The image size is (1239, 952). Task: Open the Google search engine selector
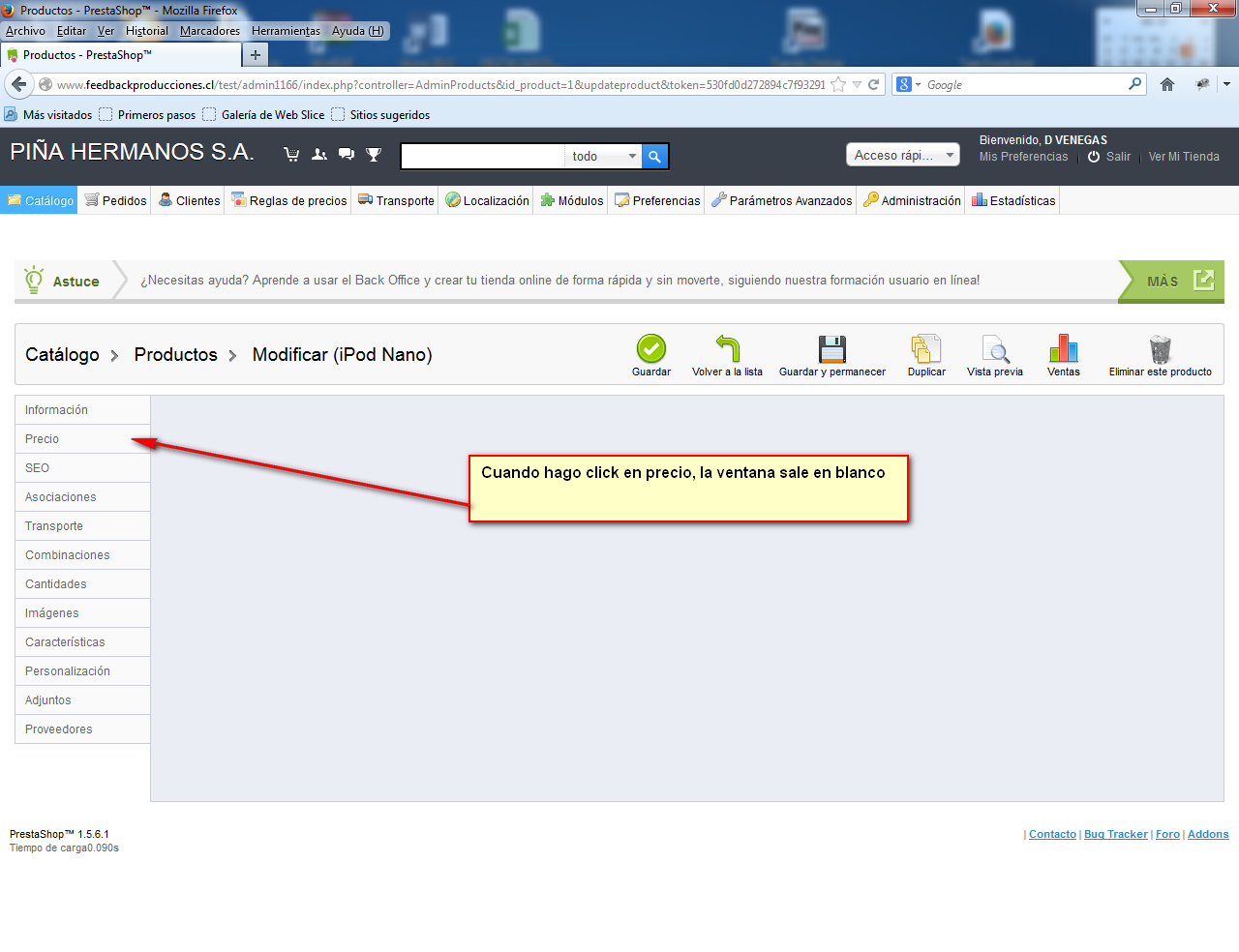click(908, 84)
